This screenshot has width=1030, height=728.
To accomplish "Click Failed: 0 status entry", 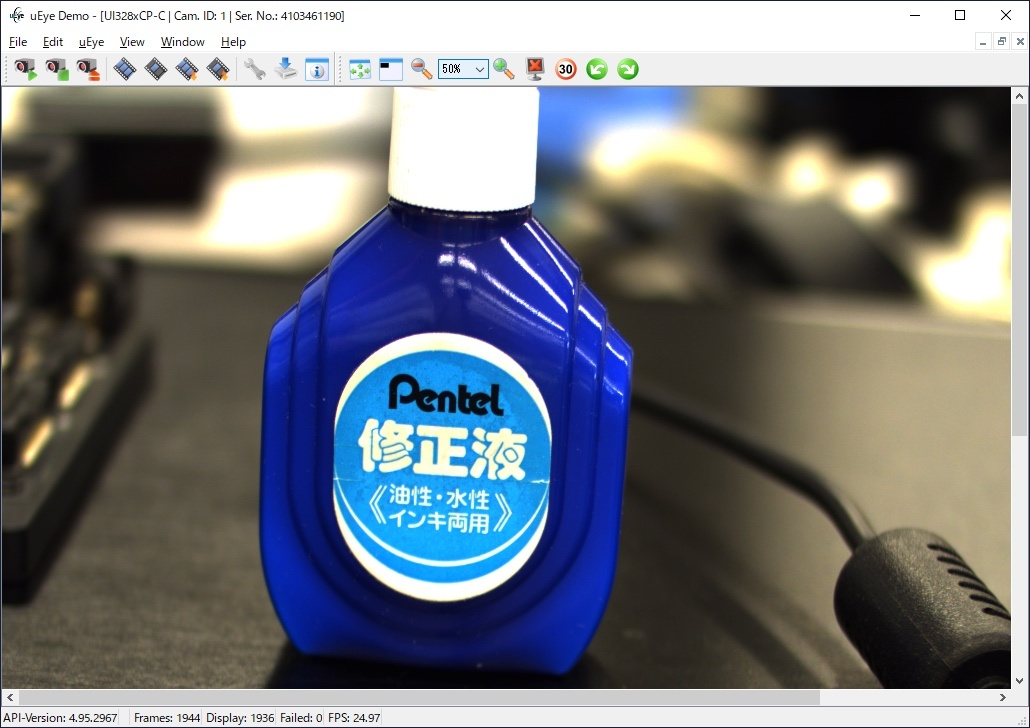I will [x=301, y=718].
